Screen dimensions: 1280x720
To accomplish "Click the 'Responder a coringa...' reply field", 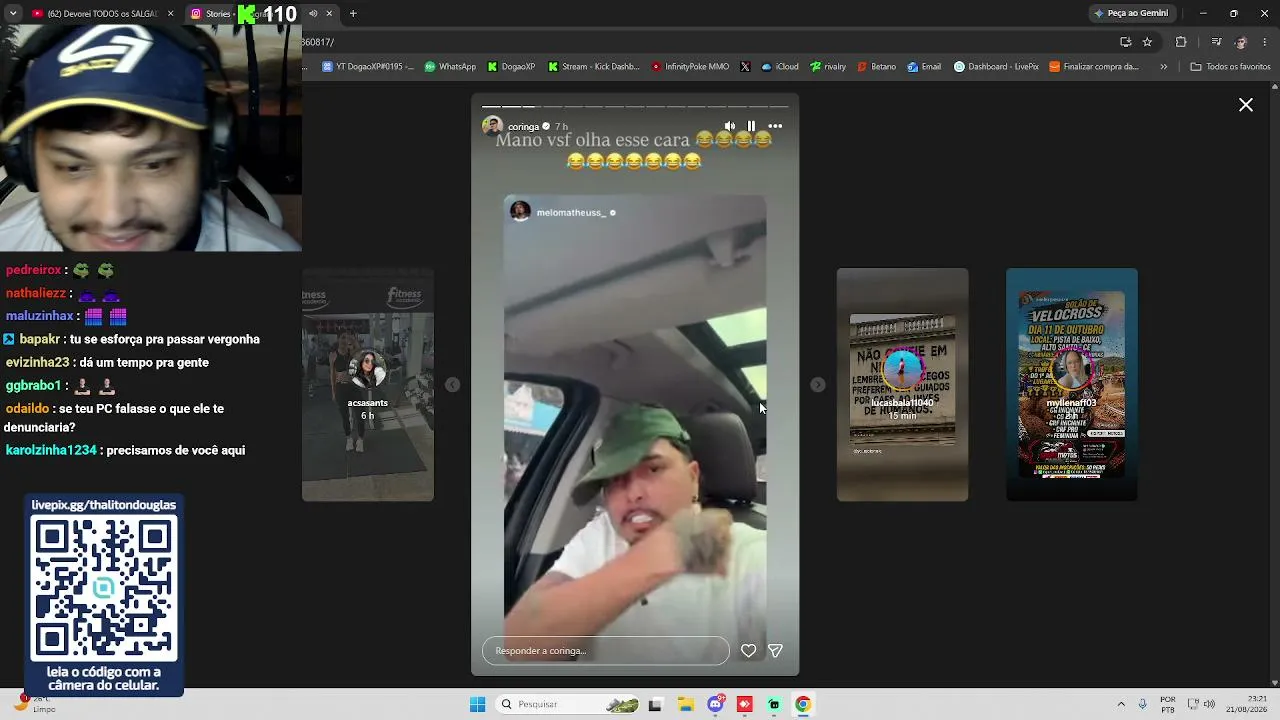I will [606, 651].
